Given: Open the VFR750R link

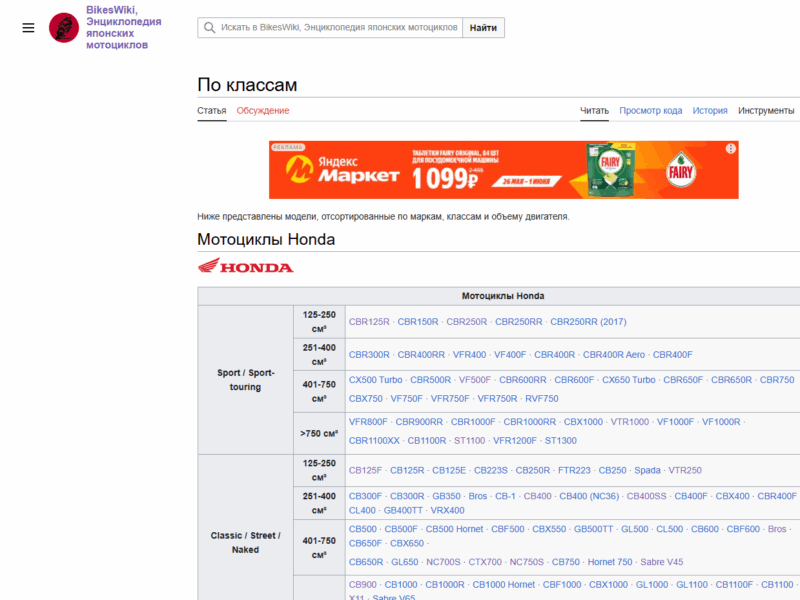Looking at the screenshot, I should pos(497,399).
